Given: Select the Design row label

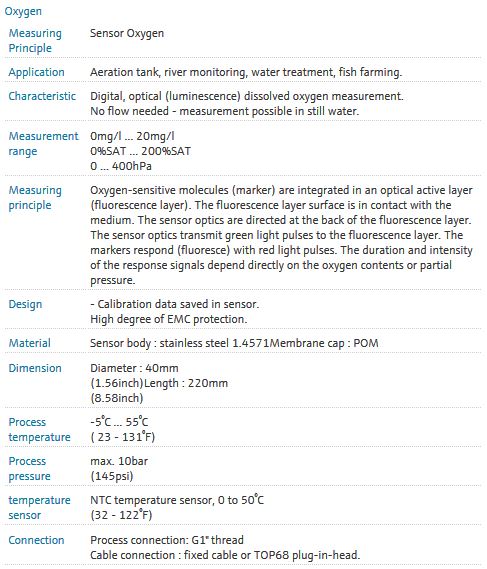Looking at the screenshot, I should click(x=25, y=304).
